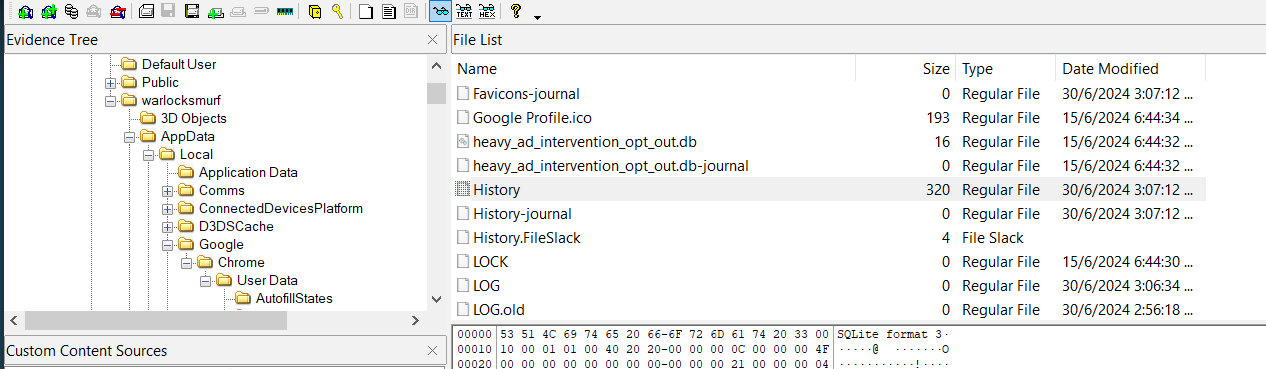Open the Image Mounting tool icon
The image size is (1266, 369).
point(71,12)
